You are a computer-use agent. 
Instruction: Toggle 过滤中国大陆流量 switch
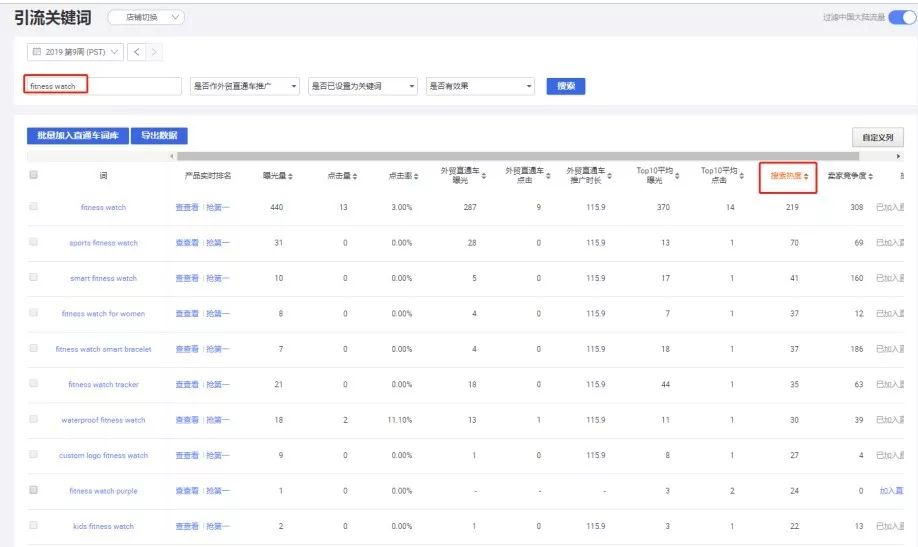[902, 18]
